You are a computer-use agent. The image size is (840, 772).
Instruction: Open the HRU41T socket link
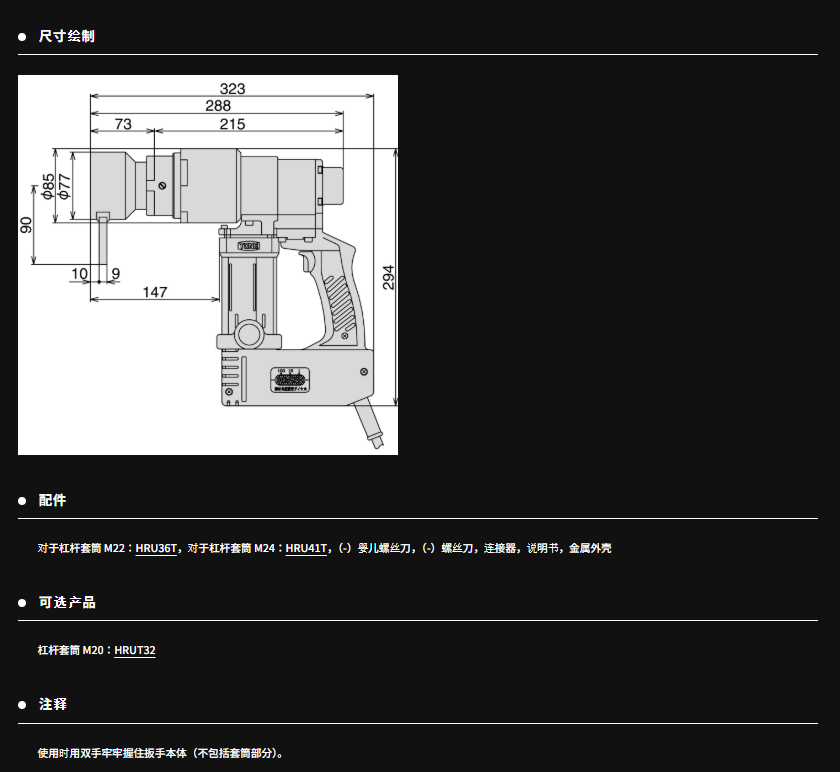tap(306, 548)
